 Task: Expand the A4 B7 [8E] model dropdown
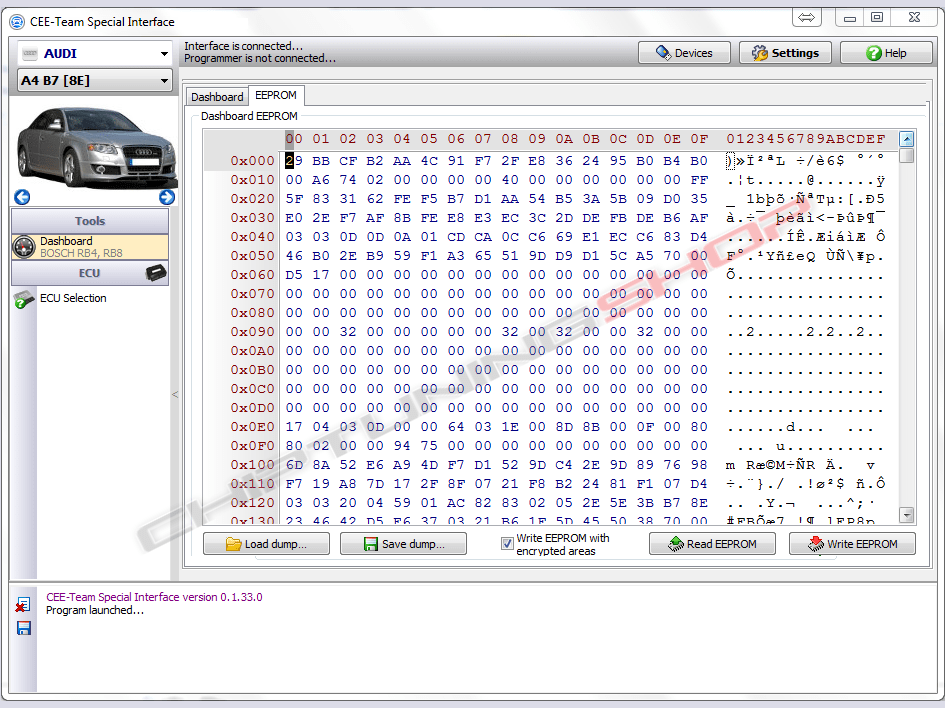pos(95,80)
